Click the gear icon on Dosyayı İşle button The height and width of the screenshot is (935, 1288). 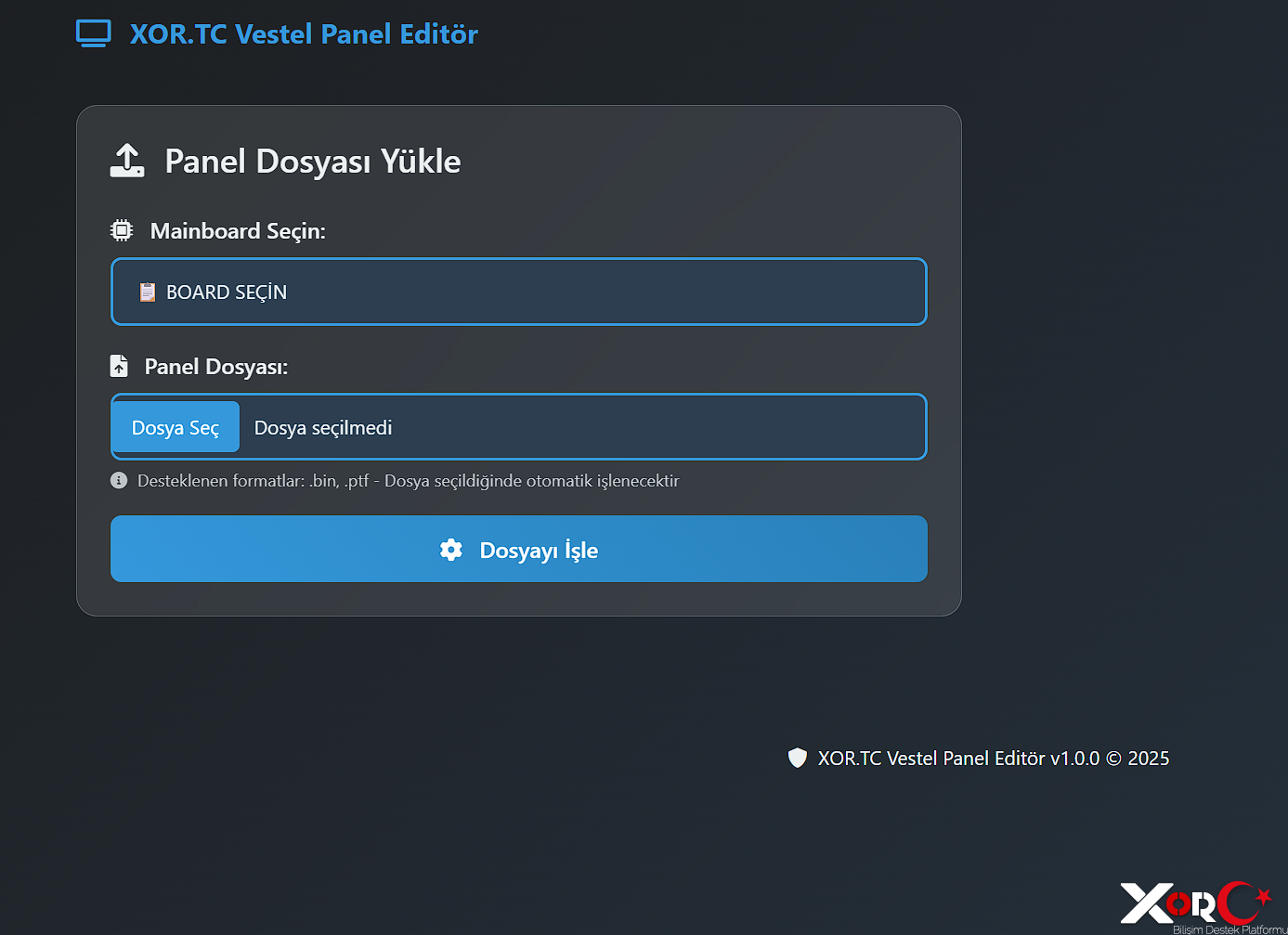(451, 550)
